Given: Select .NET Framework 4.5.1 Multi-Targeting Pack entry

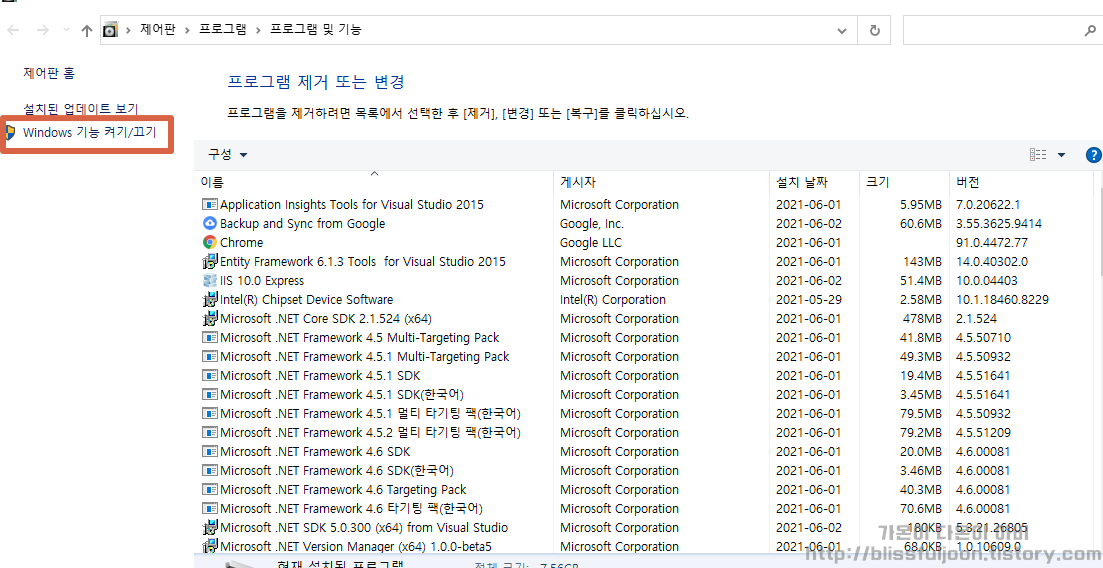Looking at the screenshot, I should click(364, 357).
